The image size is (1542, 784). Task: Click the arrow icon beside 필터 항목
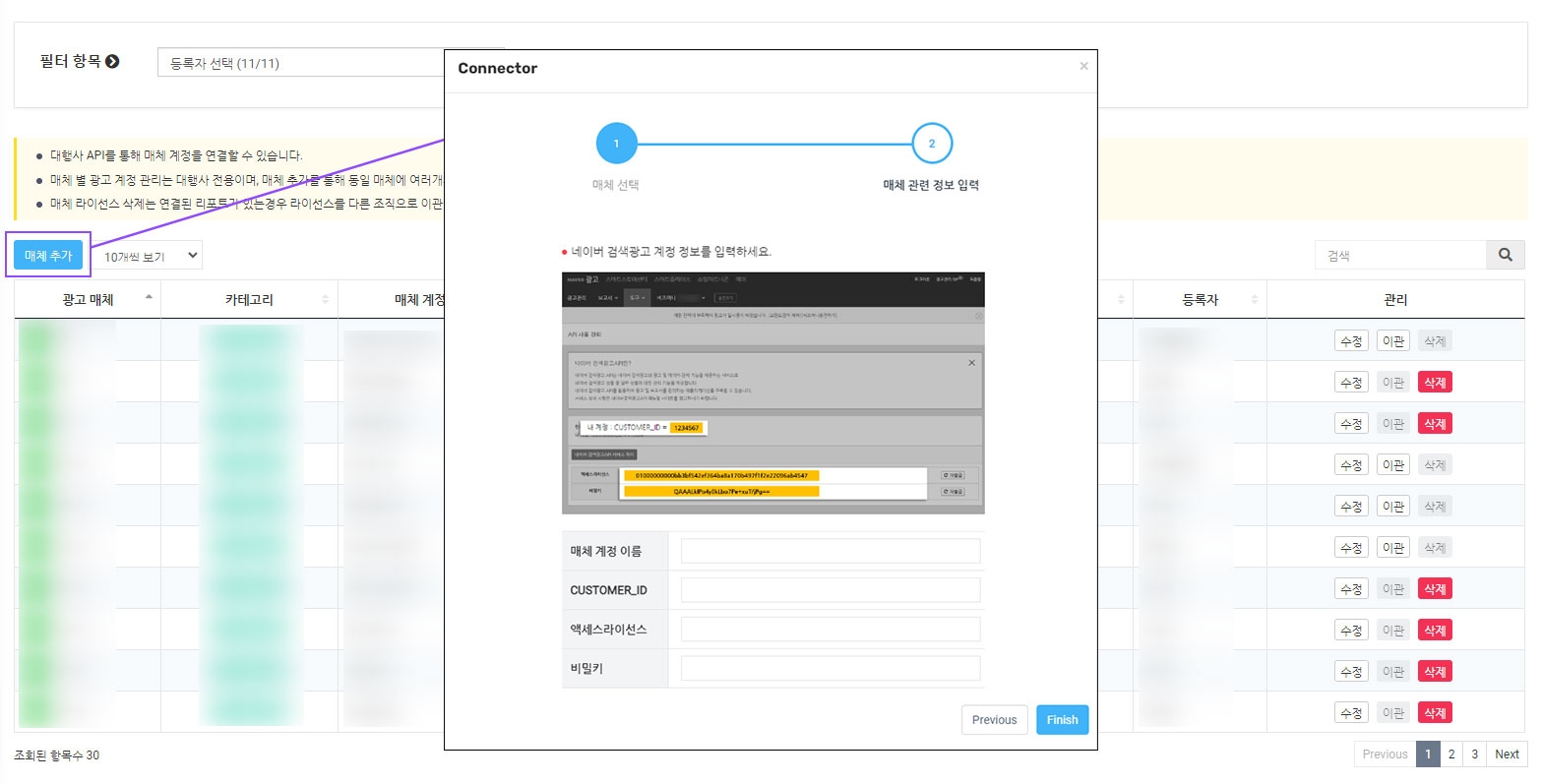point(112,61)
